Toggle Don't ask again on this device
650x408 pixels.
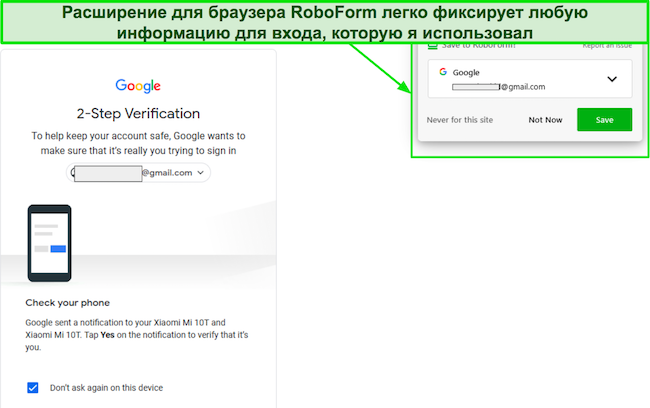33,388
